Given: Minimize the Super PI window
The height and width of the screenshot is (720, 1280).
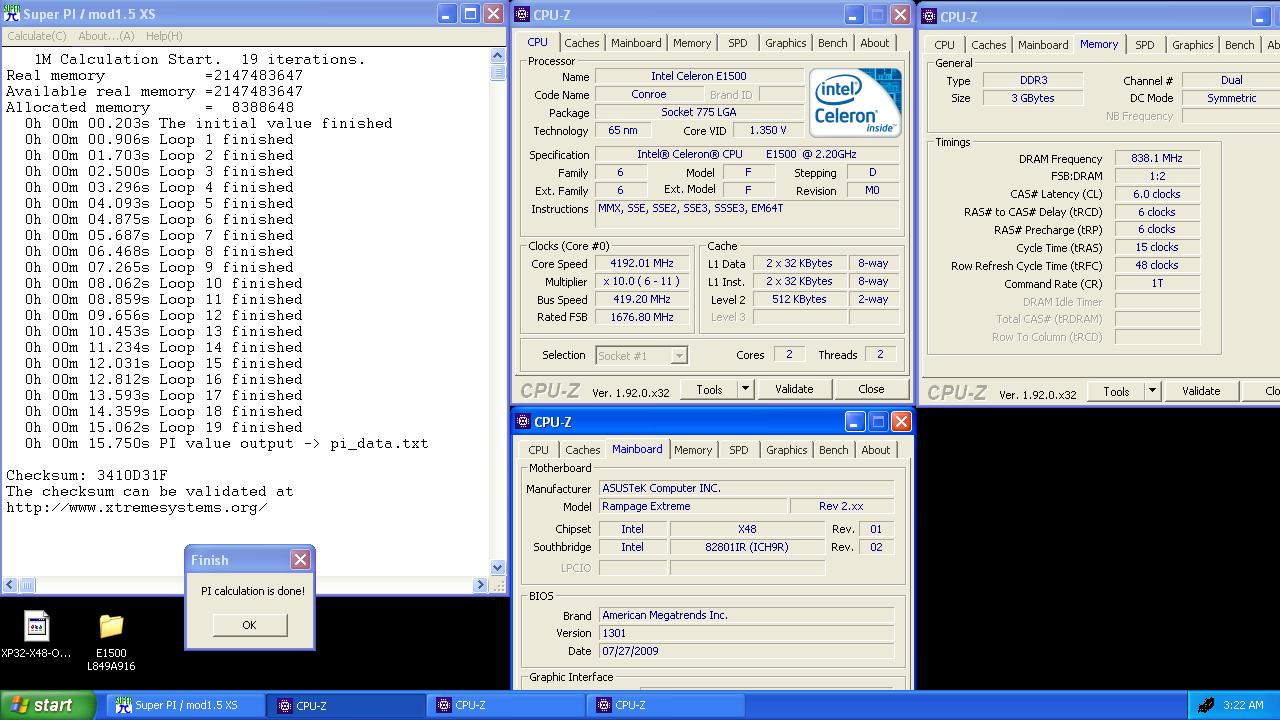Looking at the screenshot, I should (x=449, y=14).
